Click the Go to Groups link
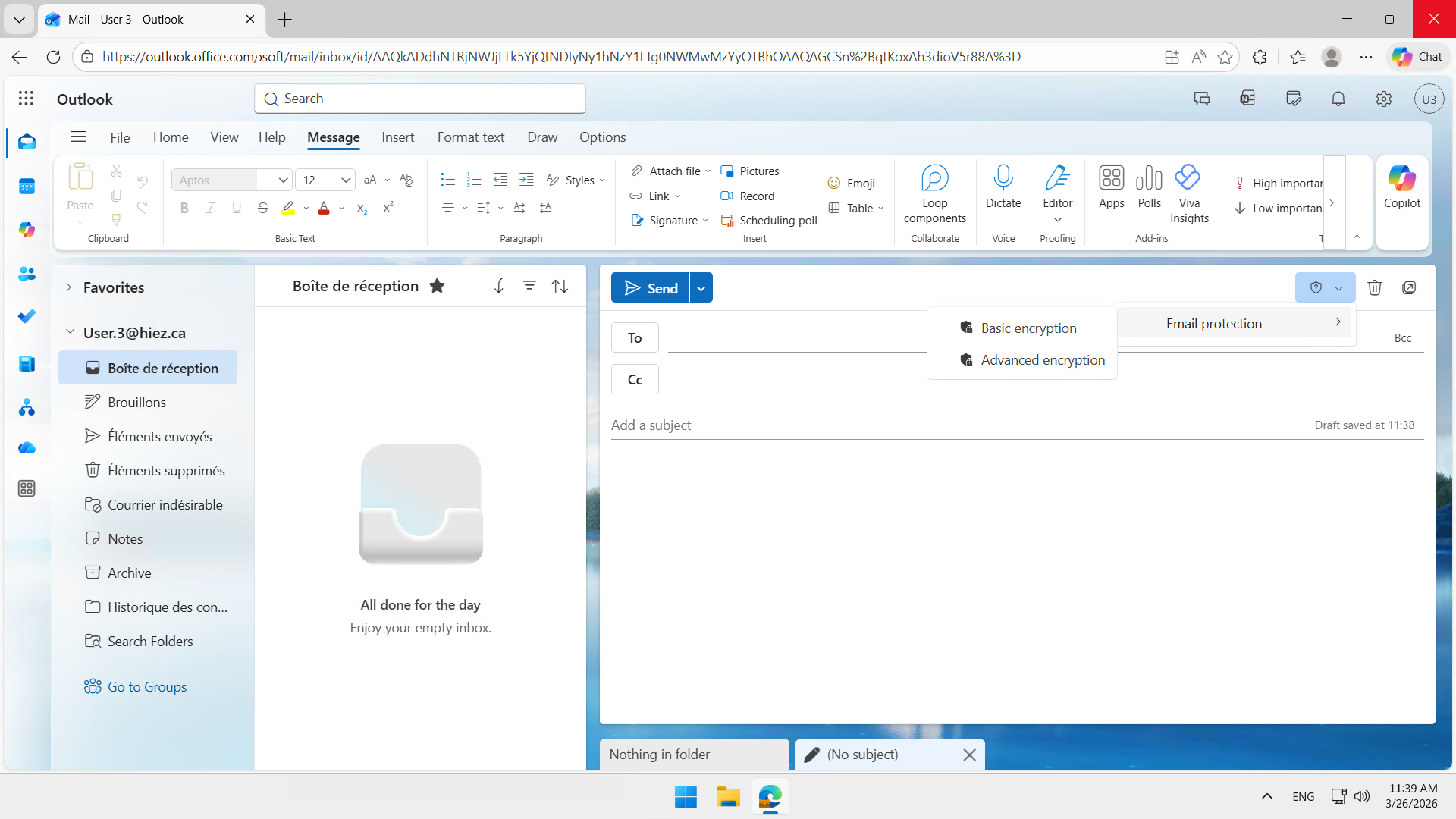This screenshot has height=819, width=1456. (x=146, y=686)
